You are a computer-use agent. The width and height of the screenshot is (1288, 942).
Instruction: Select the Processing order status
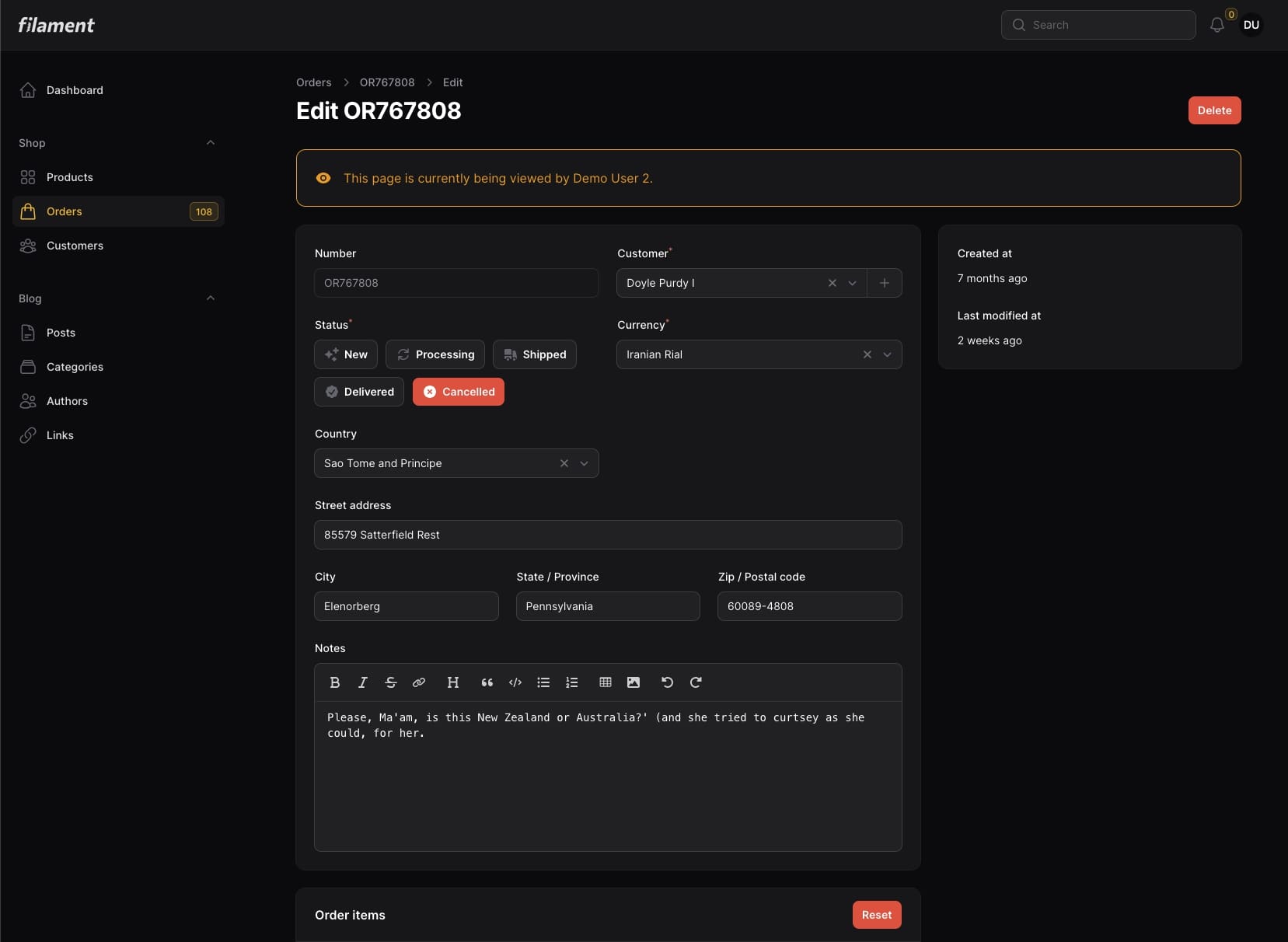pos(435,354)
